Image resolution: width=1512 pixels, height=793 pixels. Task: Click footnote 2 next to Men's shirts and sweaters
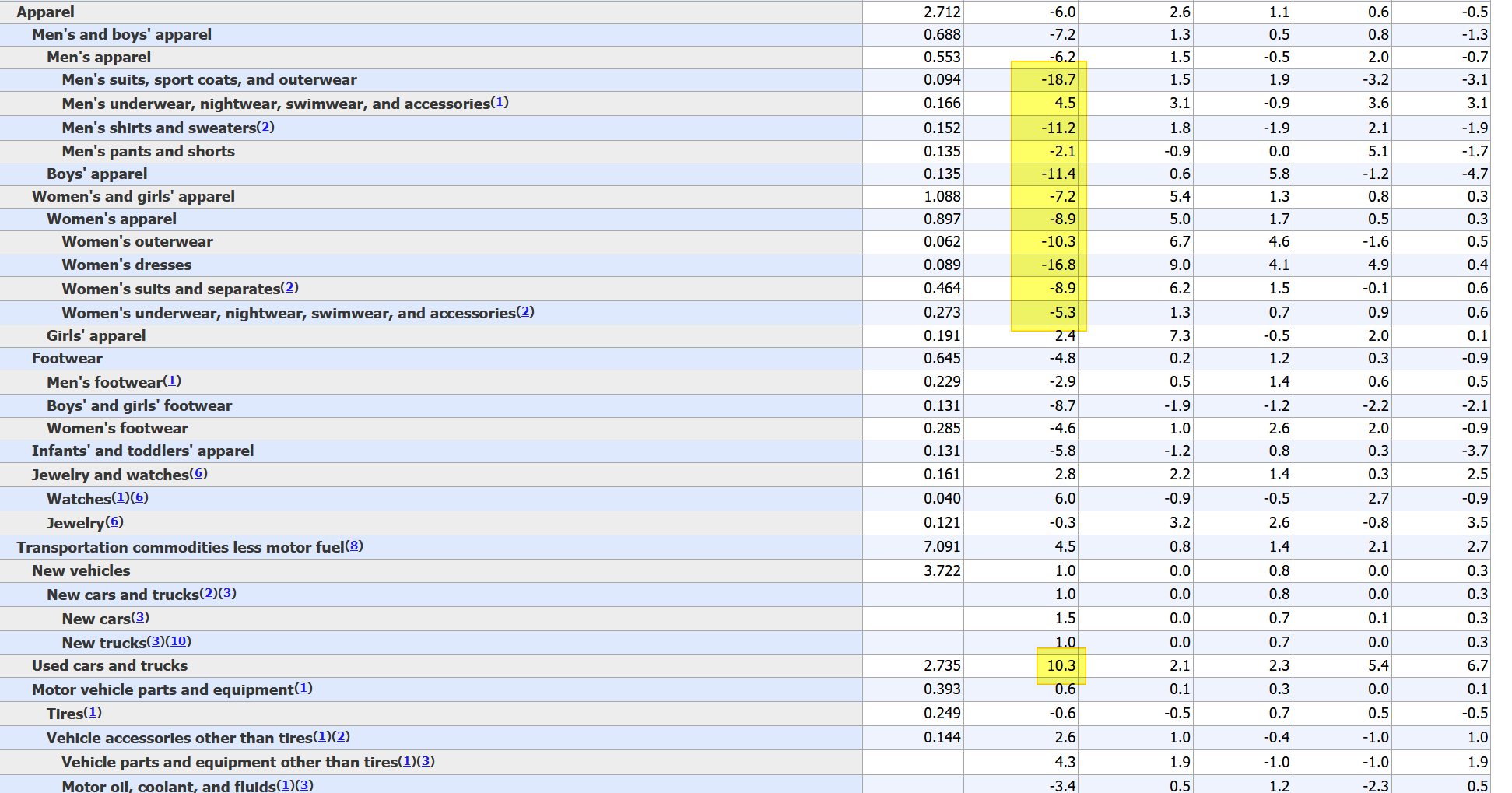click(265, 127)
